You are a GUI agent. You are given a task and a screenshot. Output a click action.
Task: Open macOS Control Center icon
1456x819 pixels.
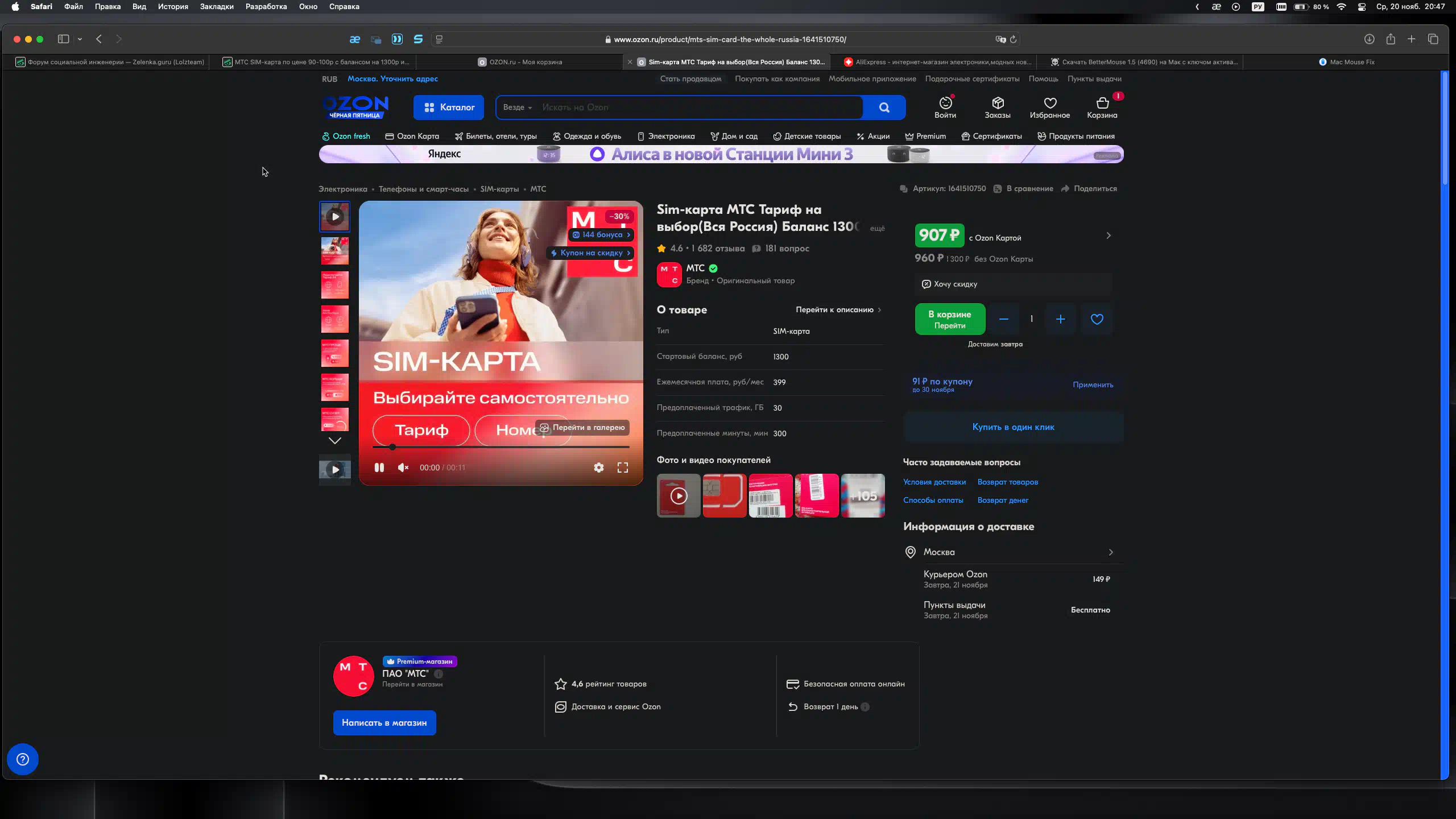[x=1362, y=7]
